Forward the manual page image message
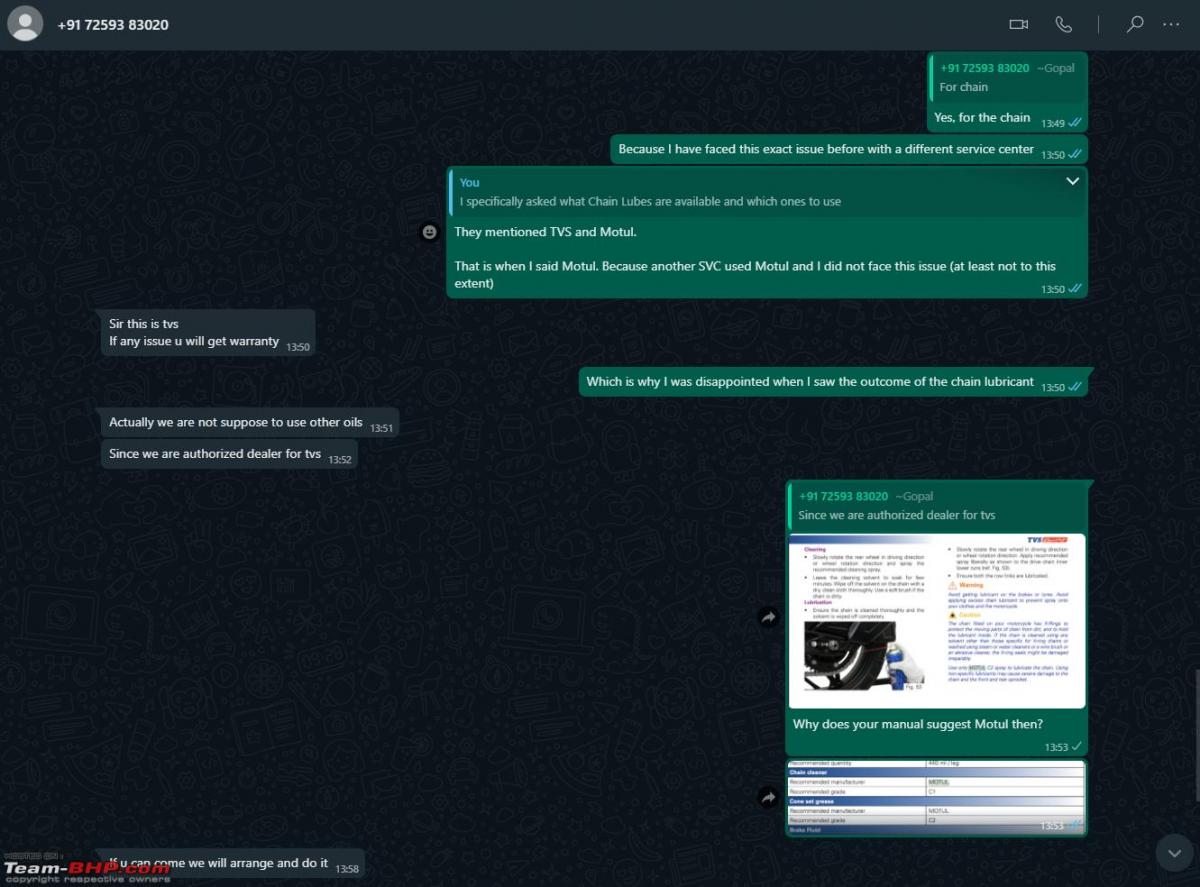This screenshot has height=887, width=1200. [768, 618]
